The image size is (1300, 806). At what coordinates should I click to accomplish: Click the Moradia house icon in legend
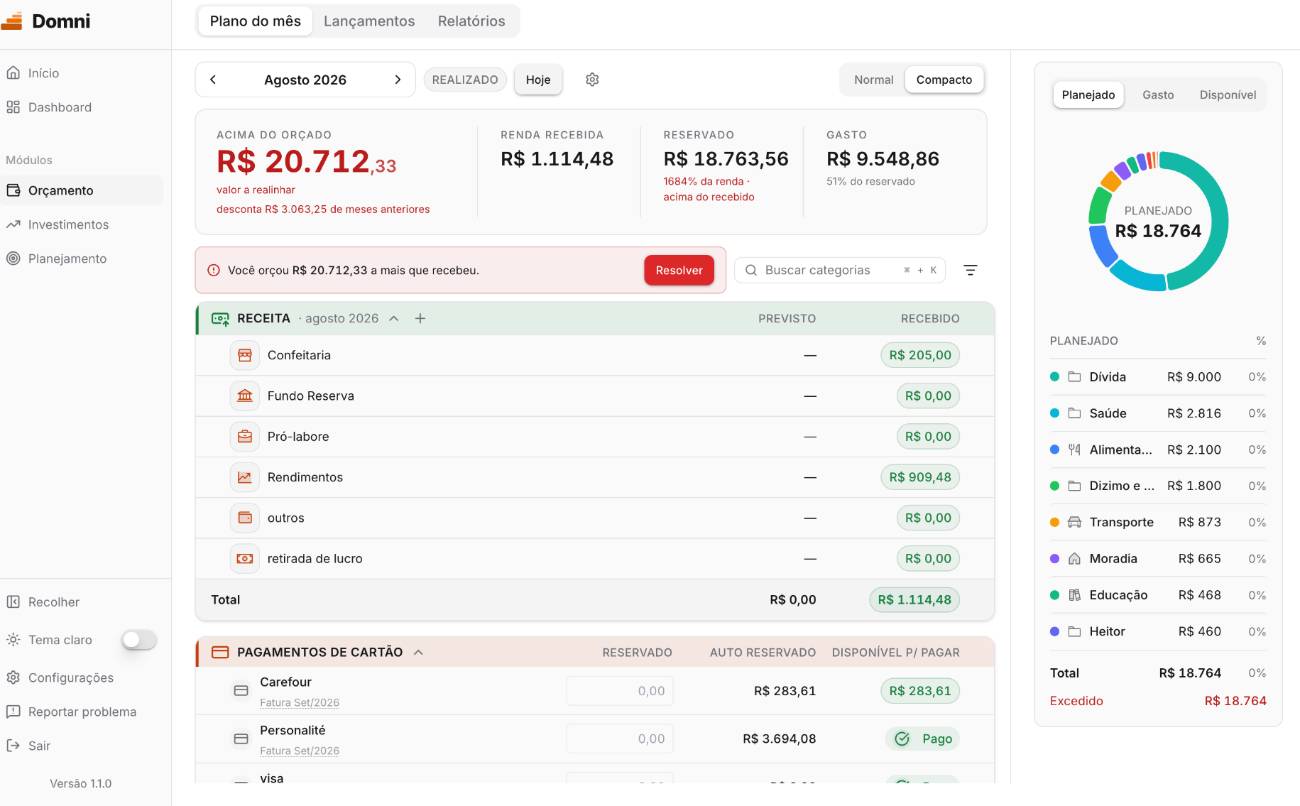coord(1075,559)
